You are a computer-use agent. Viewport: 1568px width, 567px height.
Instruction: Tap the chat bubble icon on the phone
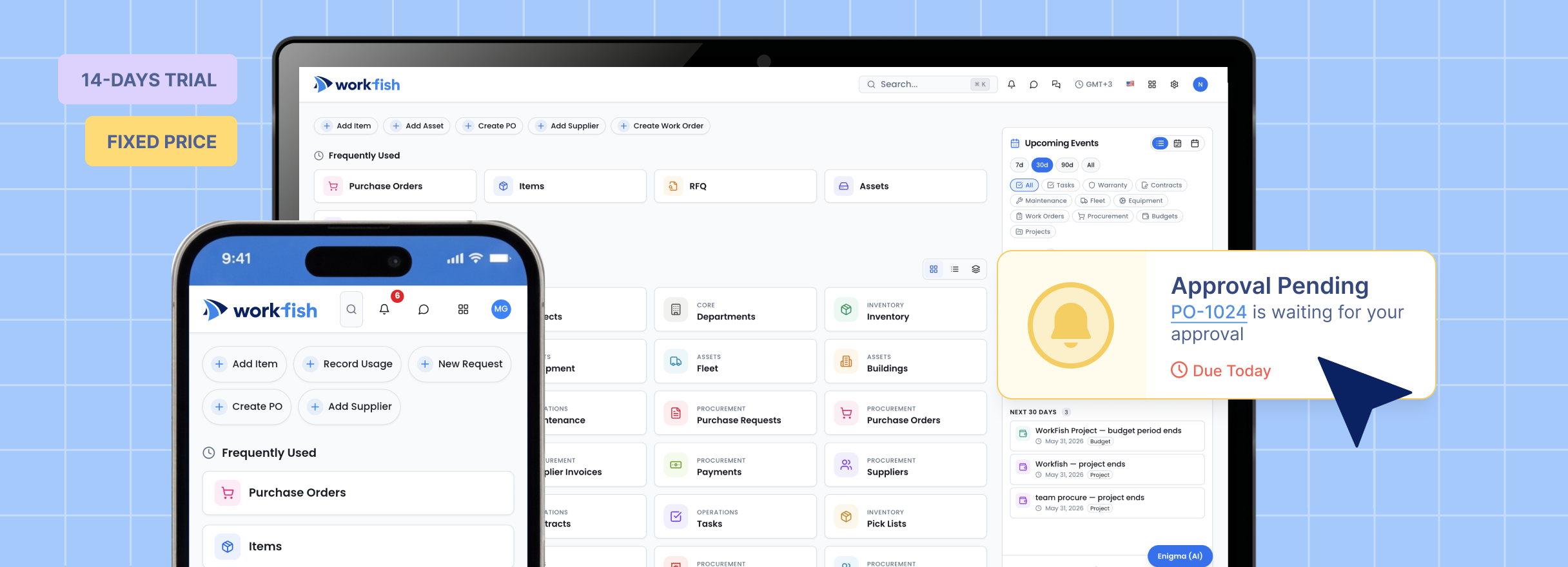(x=424, y=309)
